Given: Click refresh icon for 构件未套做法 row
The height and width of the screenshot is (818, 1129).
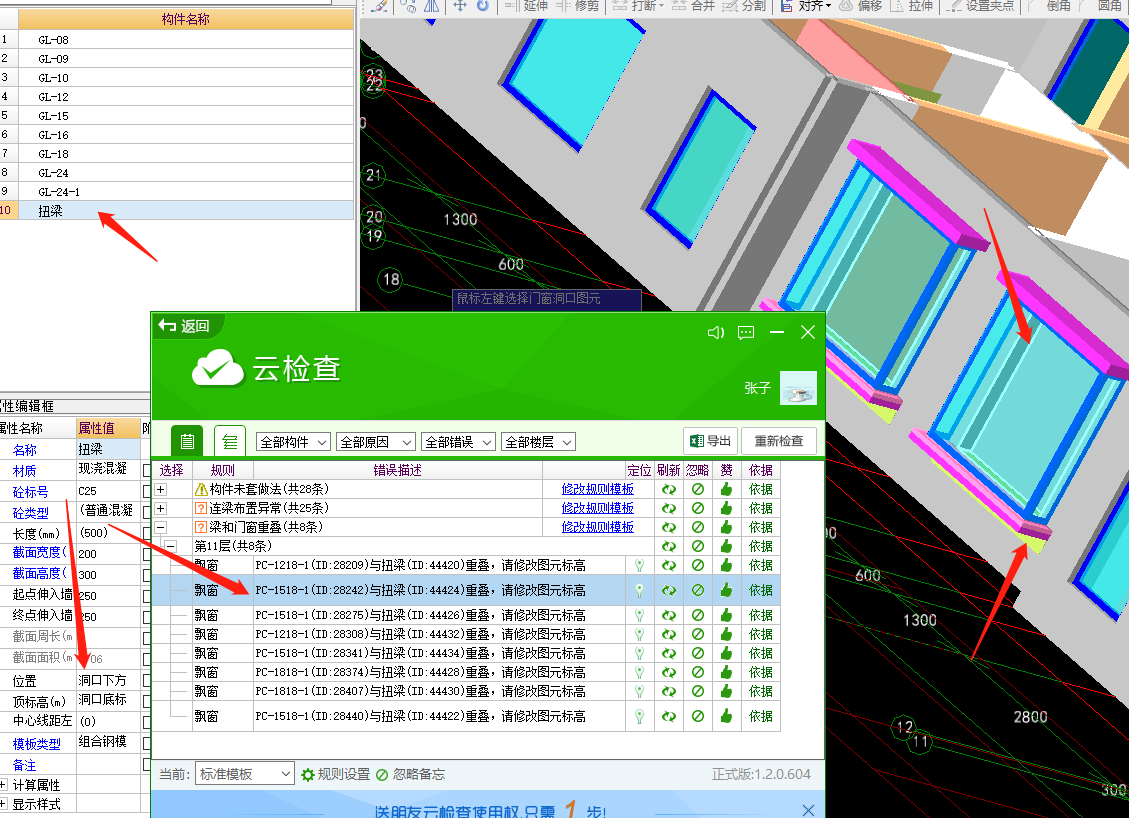Looking at the screenshot, I should pyautogui.click(x=669, y=490).
